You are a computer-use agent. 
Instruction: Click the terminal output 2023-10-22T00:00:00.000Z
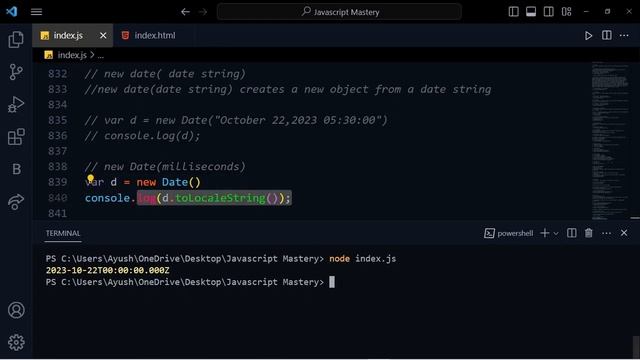(107, 270)
